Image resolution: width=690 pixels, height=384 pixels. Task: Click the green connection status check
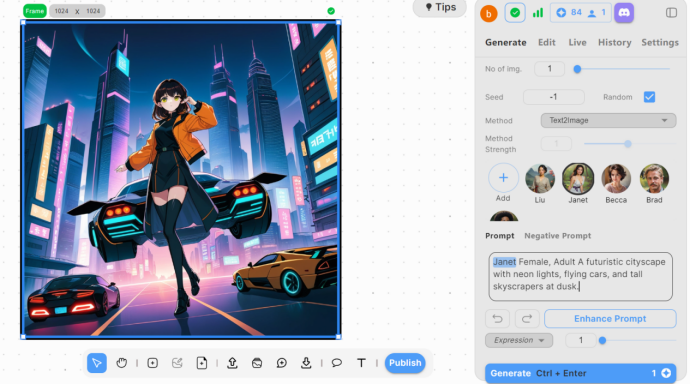[514, 13]
